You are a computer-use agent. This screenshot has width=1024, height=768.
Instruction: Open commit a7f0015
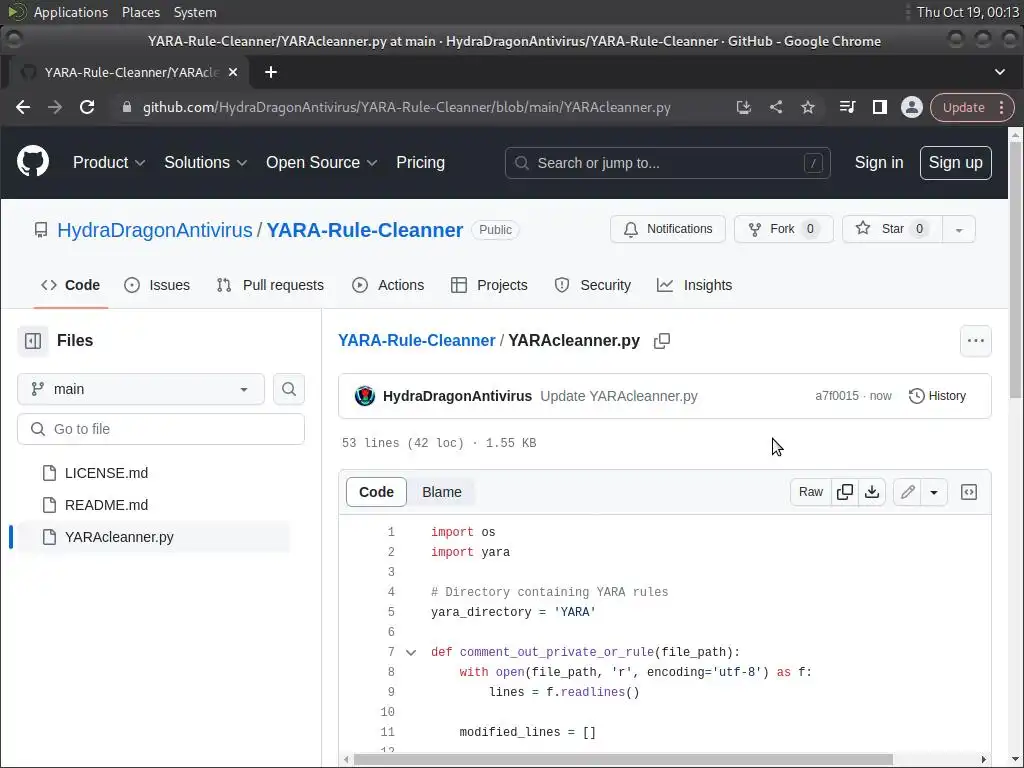click(837, 396)
